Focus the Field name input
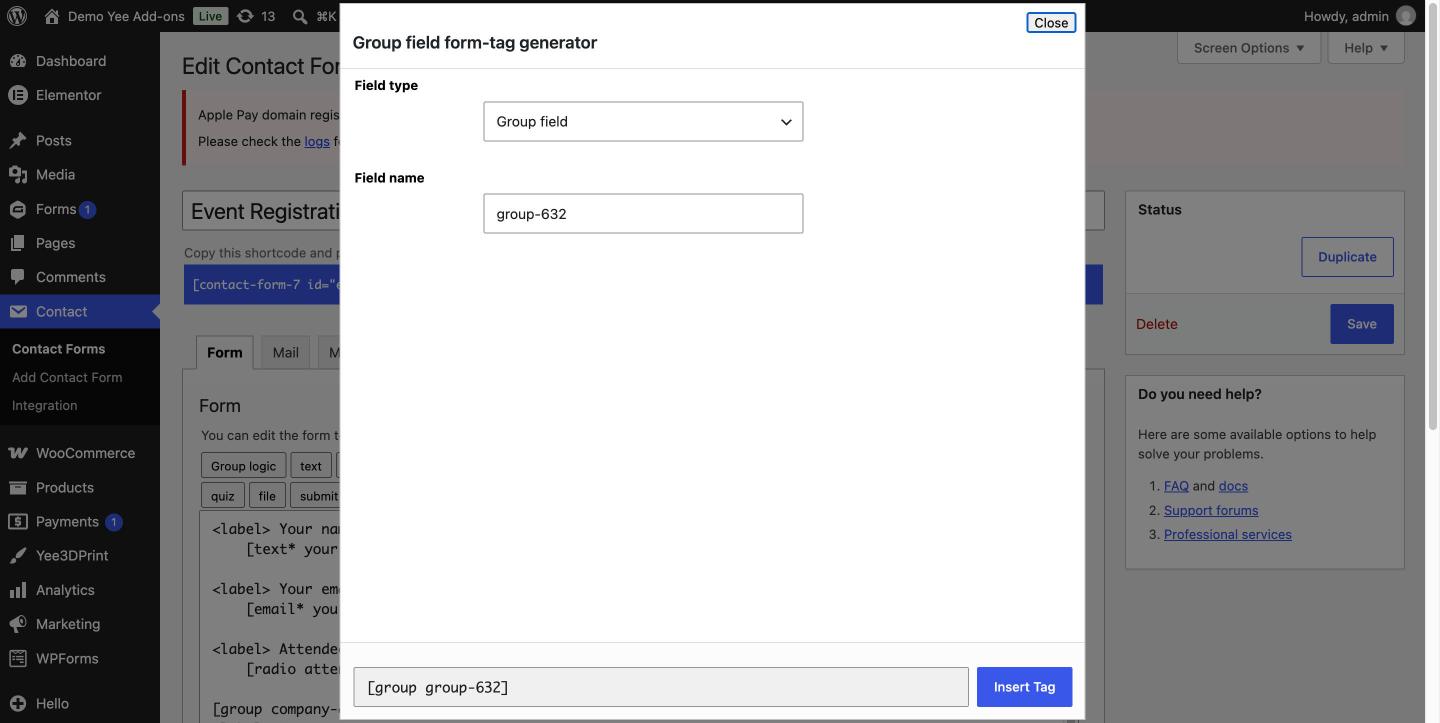This screenshot has width=1440, height=723. (643, 214)
